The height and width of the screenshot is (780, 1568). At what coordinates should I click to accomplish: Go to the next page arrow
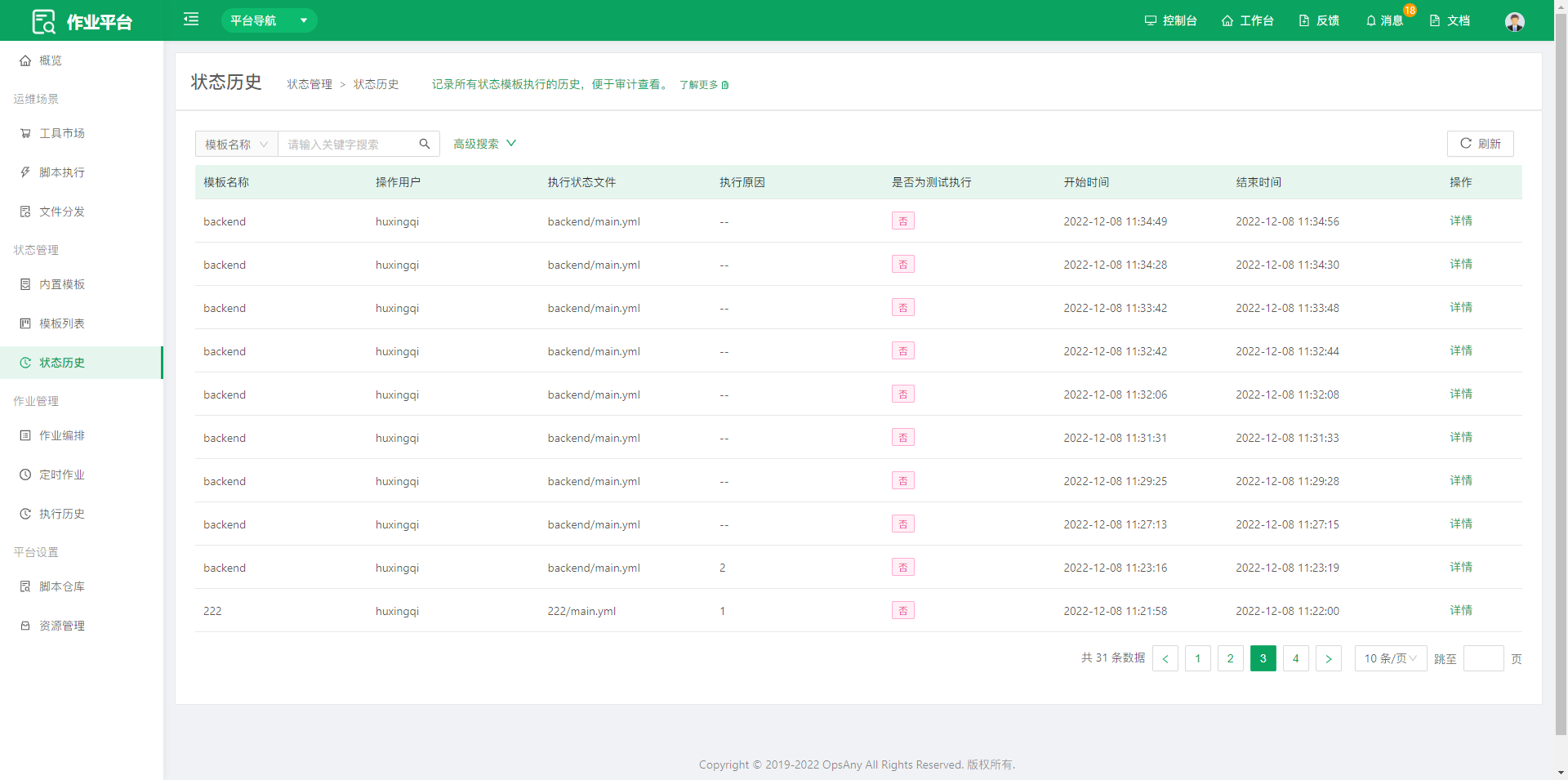[1329, 658]
